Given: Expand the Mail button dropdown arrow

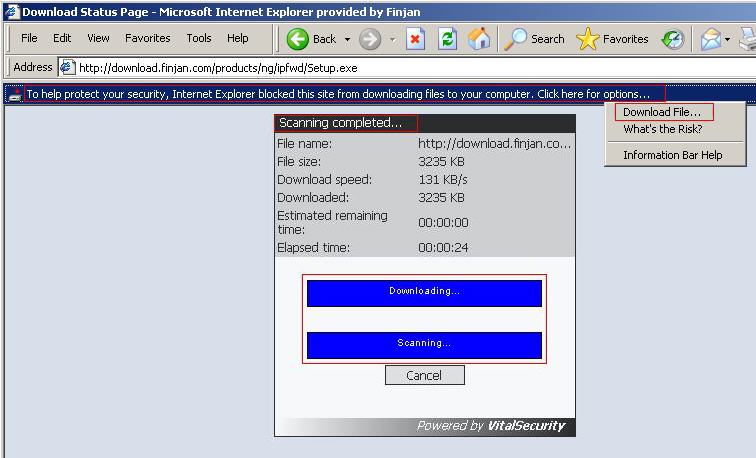Looking at the screenshot, I should click(x=728, y=40).
